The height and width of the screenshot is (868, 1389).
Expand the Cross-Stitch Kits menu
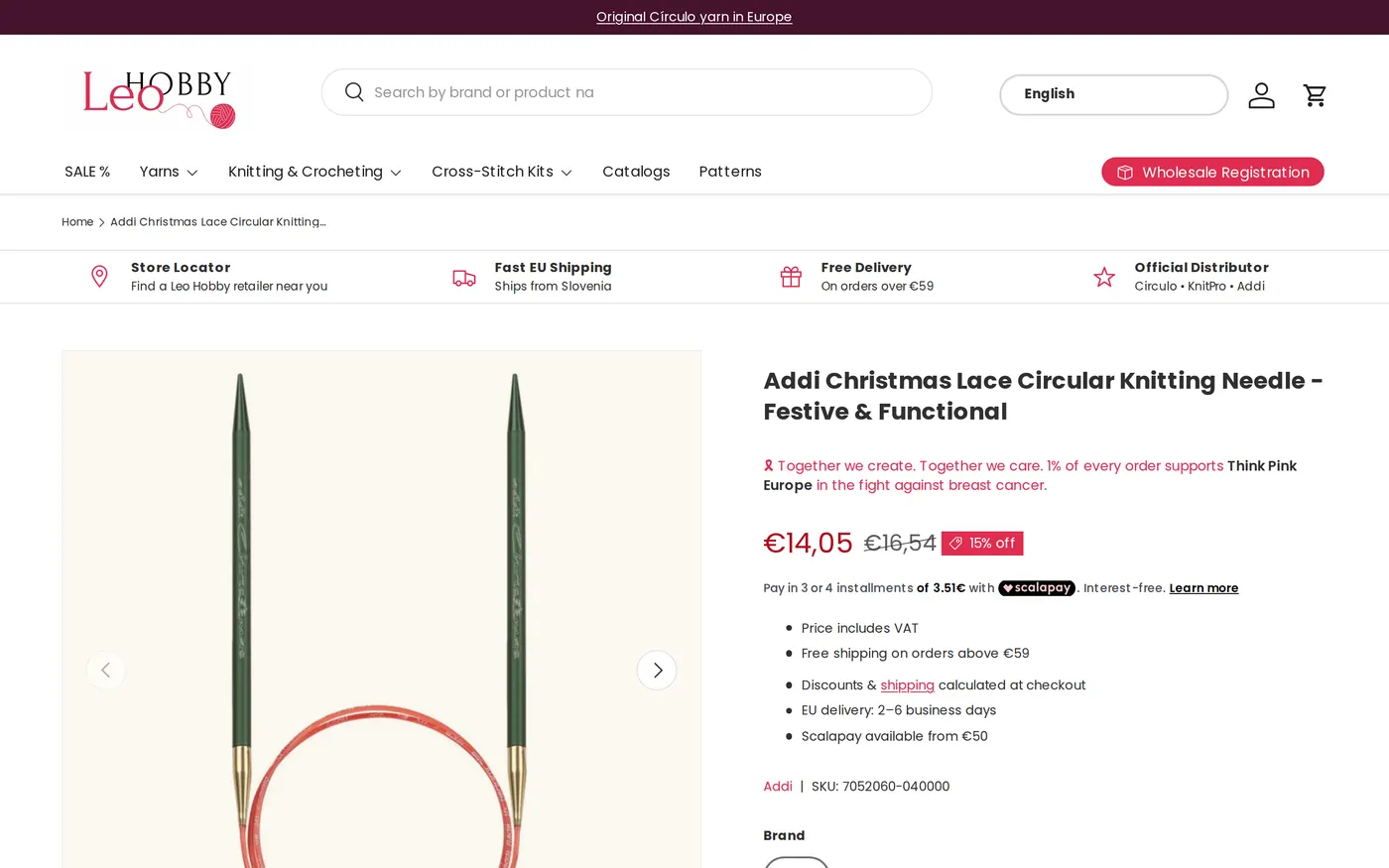502,172
